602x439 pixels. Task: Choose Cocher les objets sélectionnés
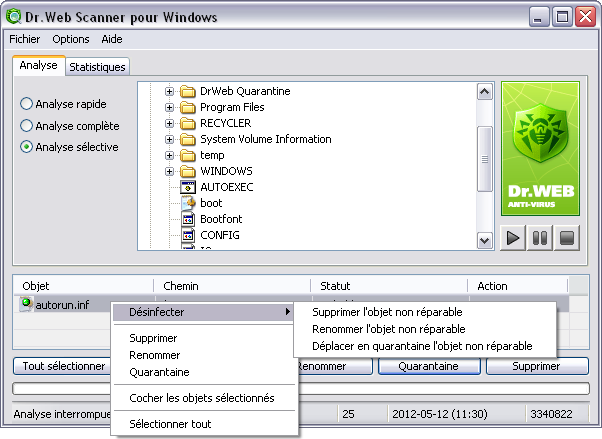[204, 398]
